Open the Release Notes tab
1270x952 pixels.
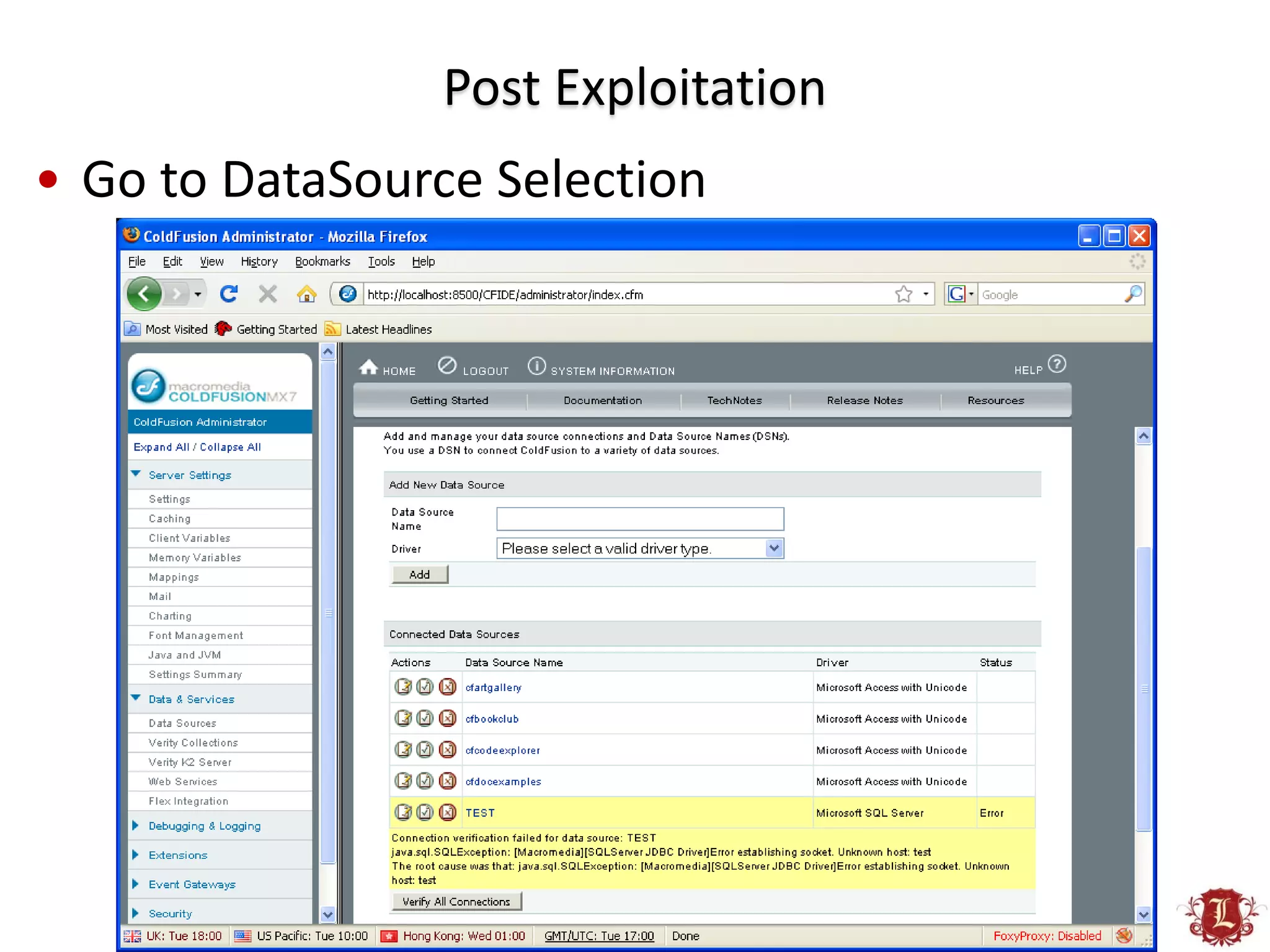point(865,400)
